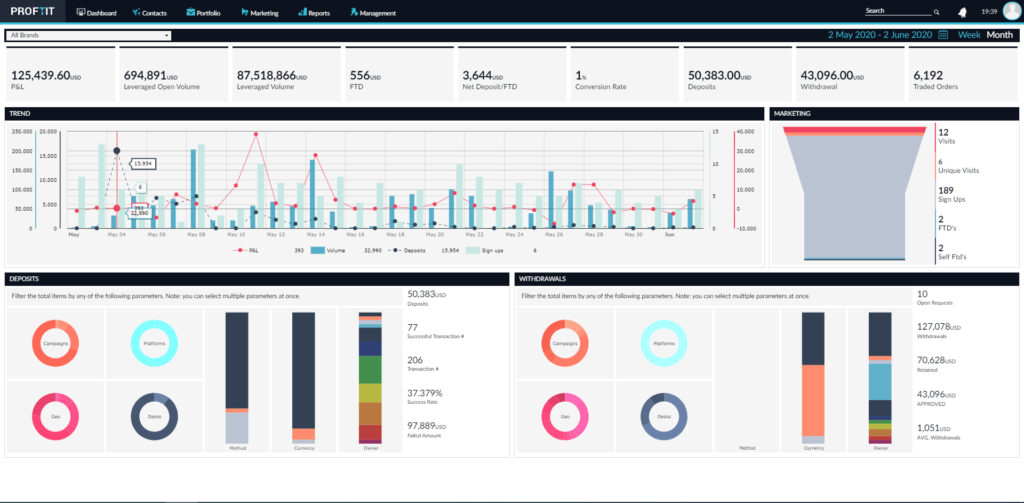Click the 189 Sign Ups value
Image resolution: width=1024 pixels, height=503 pixels.
[946, 190]
